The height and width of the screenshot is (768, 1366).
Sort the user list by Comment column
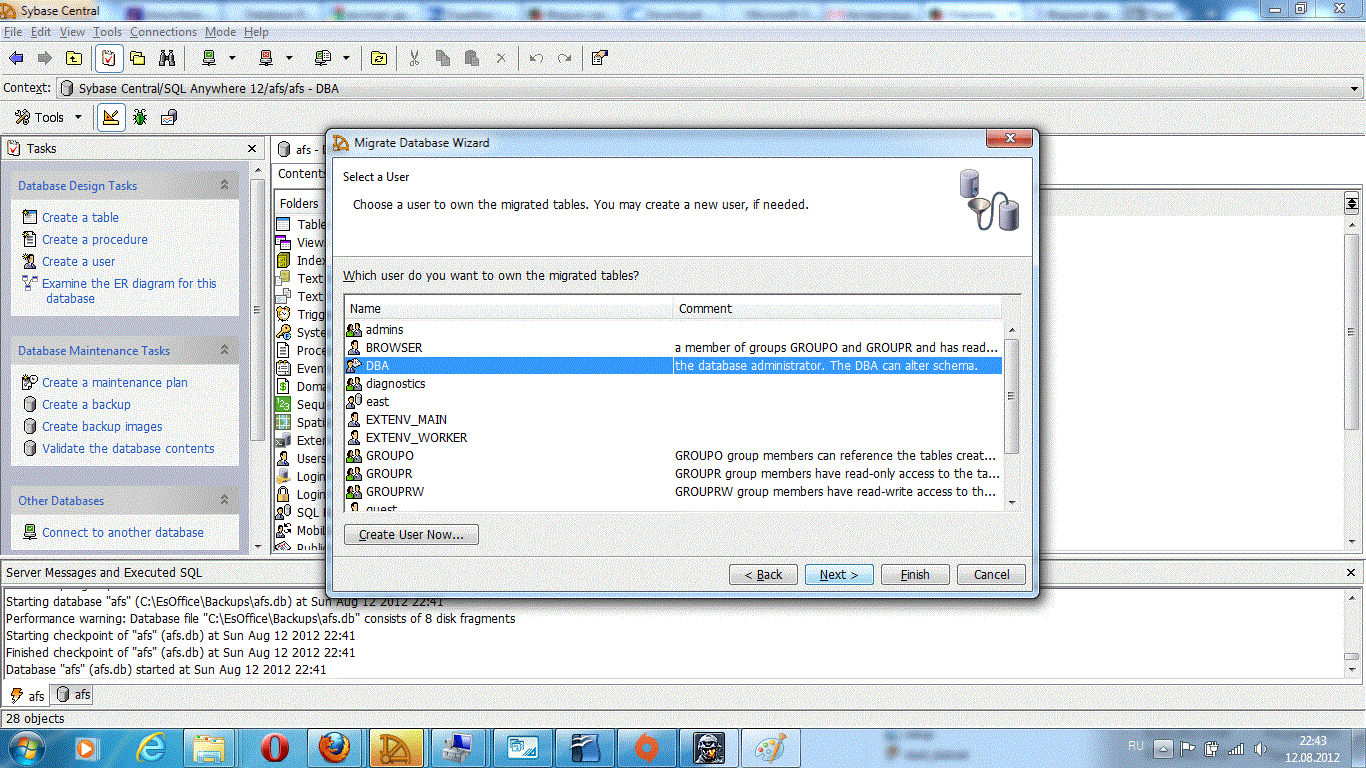tap(837, 308)
